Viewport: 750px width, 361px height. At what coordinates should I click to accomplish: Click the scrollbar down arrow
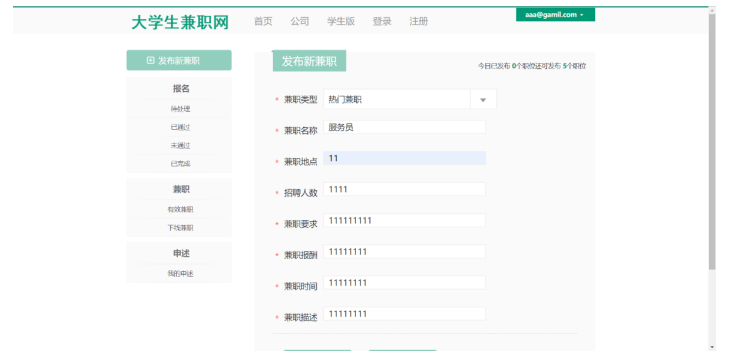tap(712, 347)
